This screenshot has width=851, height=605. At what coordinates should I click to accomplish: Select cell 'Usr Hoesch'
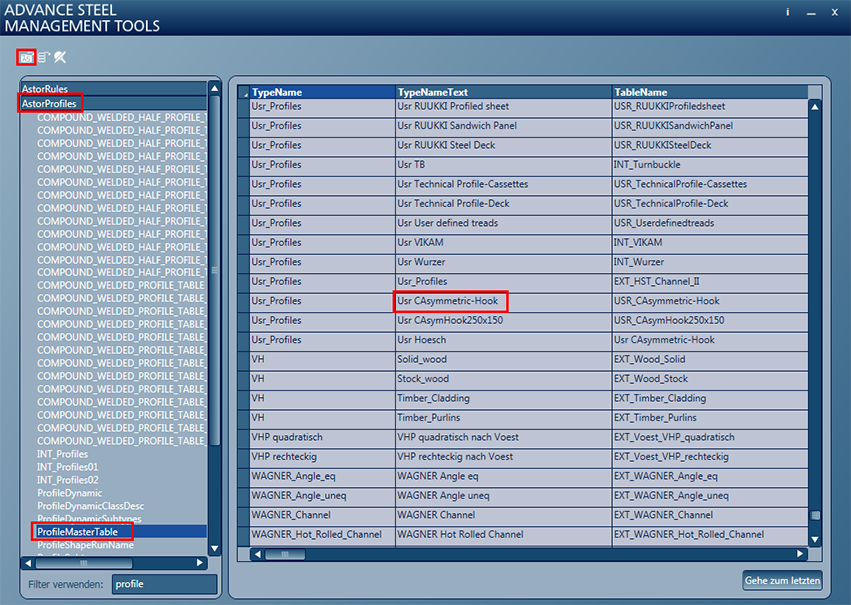pyautogui.click(x=504, y=340)
